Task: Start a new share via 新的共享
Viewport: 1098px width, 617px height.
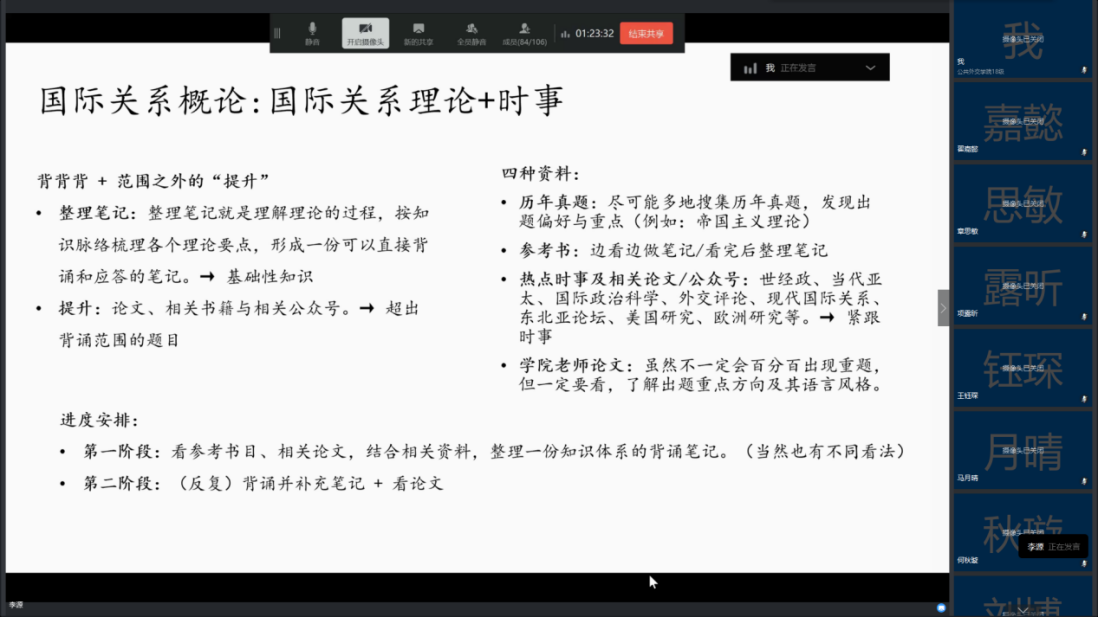Action: 418,33
